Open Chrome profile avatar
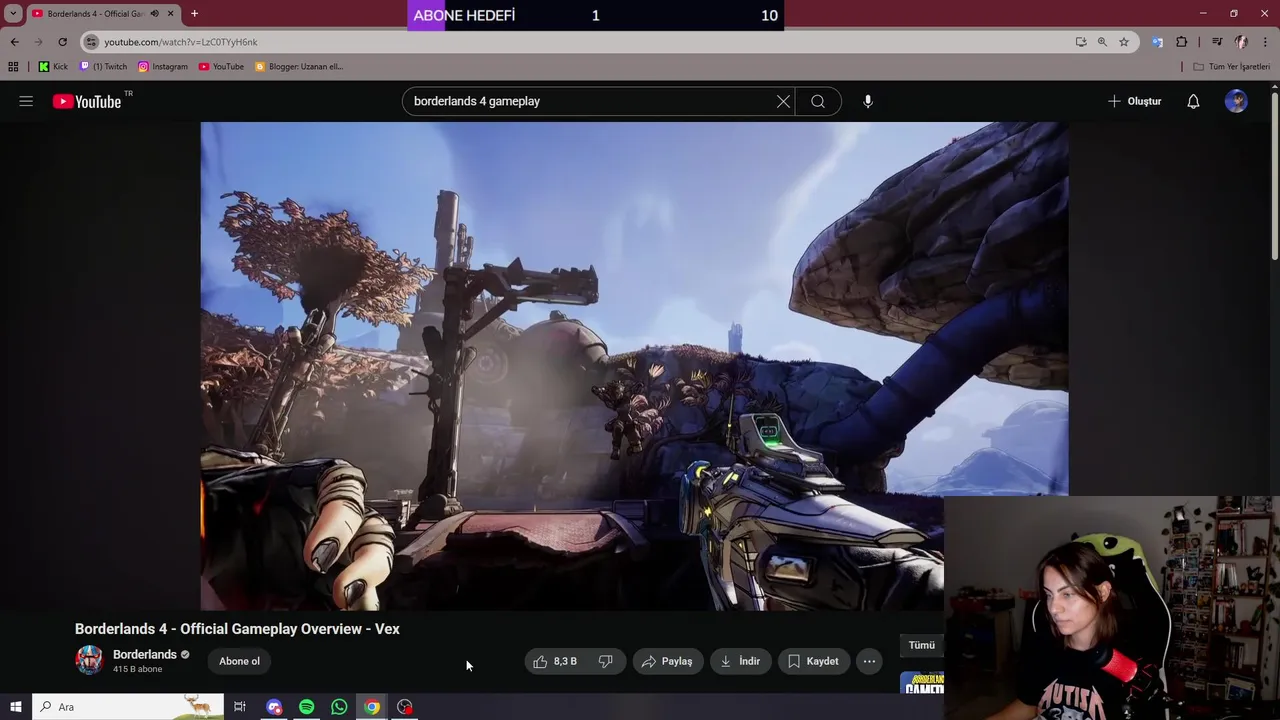This screenshot has height=720, width=1280. (1241, 42)
